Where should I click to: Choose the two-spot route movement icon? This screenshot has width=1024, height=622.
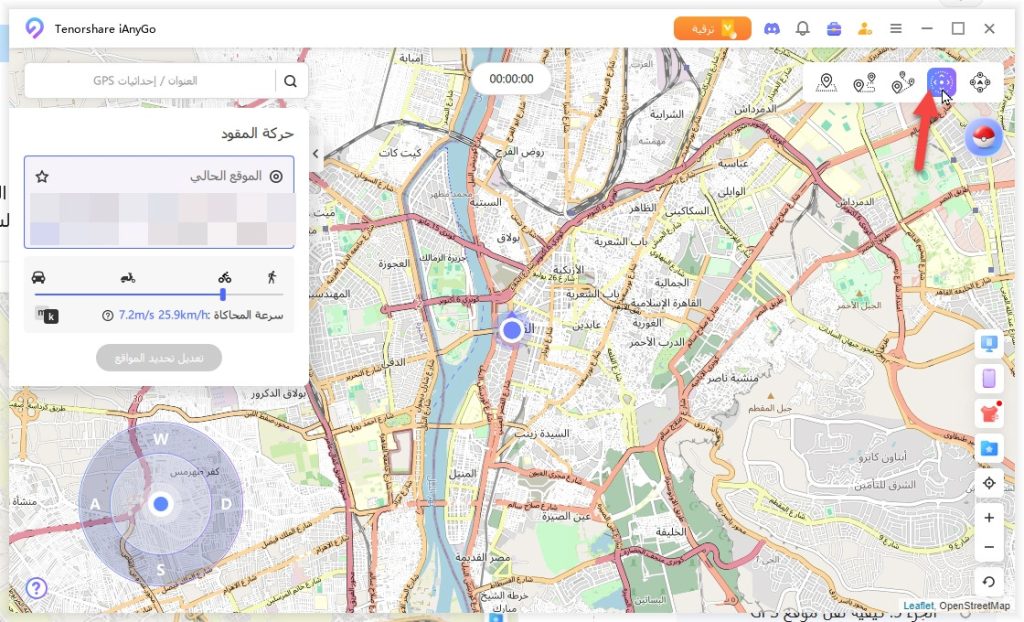pos(864,82)
